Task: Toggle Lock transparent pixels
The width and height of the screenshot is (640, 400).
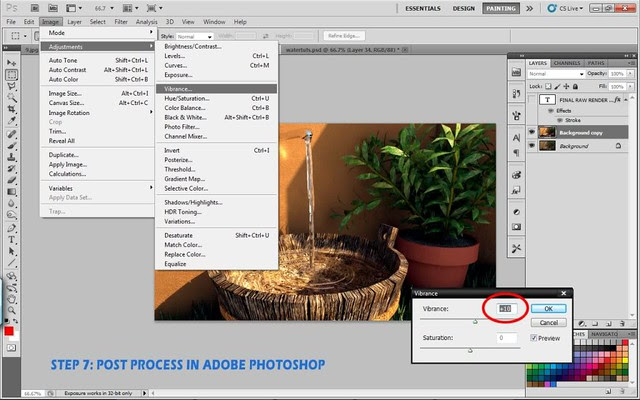Action: [548, 86]
